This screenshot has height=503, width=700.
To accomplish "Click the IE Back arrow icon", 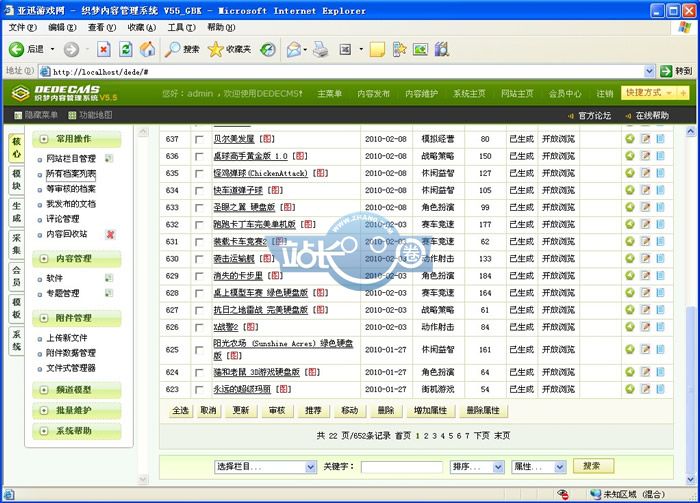I will pos(16,49).
